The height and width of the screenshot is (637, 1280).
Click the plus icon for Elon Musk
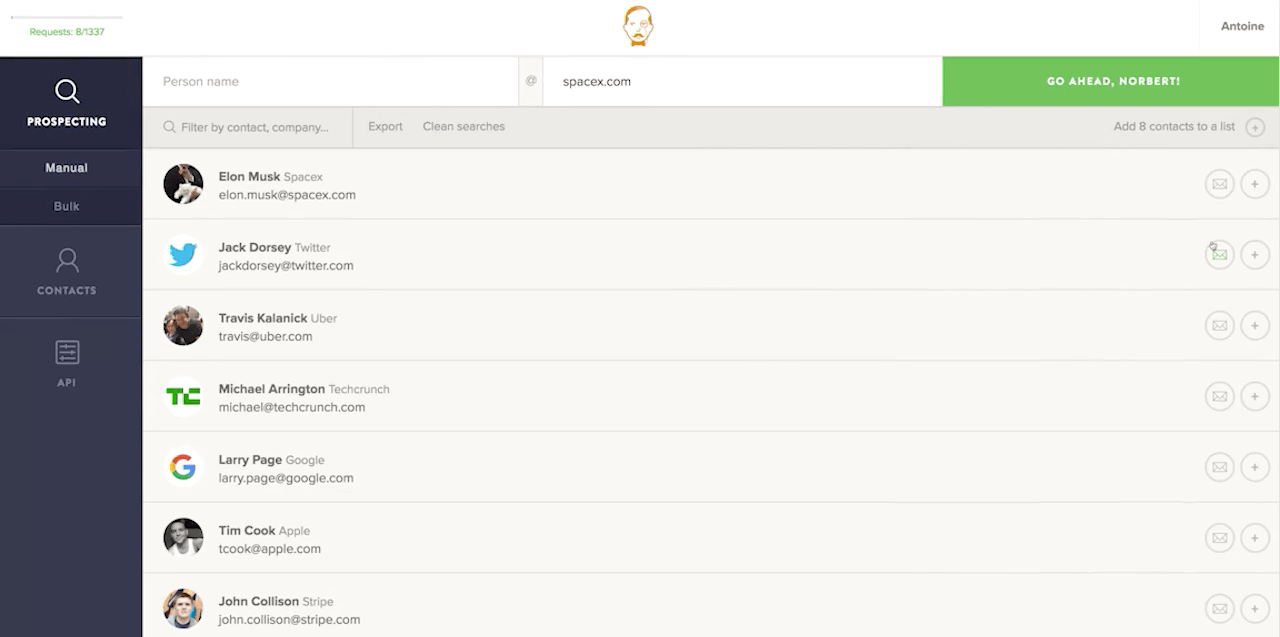point(1255,184)
